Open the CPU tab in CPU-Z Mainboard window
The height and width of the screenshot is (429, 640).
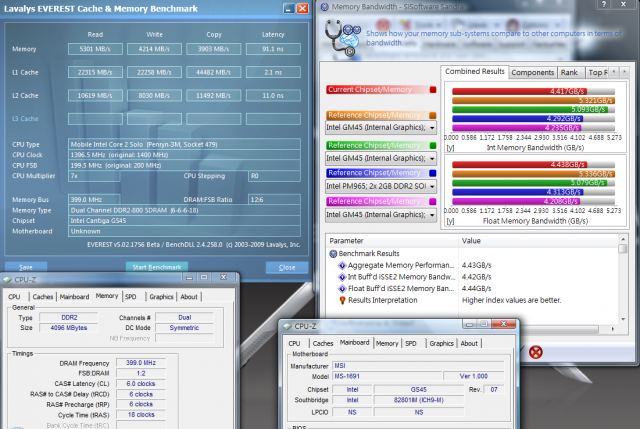(x=294, y=344)
